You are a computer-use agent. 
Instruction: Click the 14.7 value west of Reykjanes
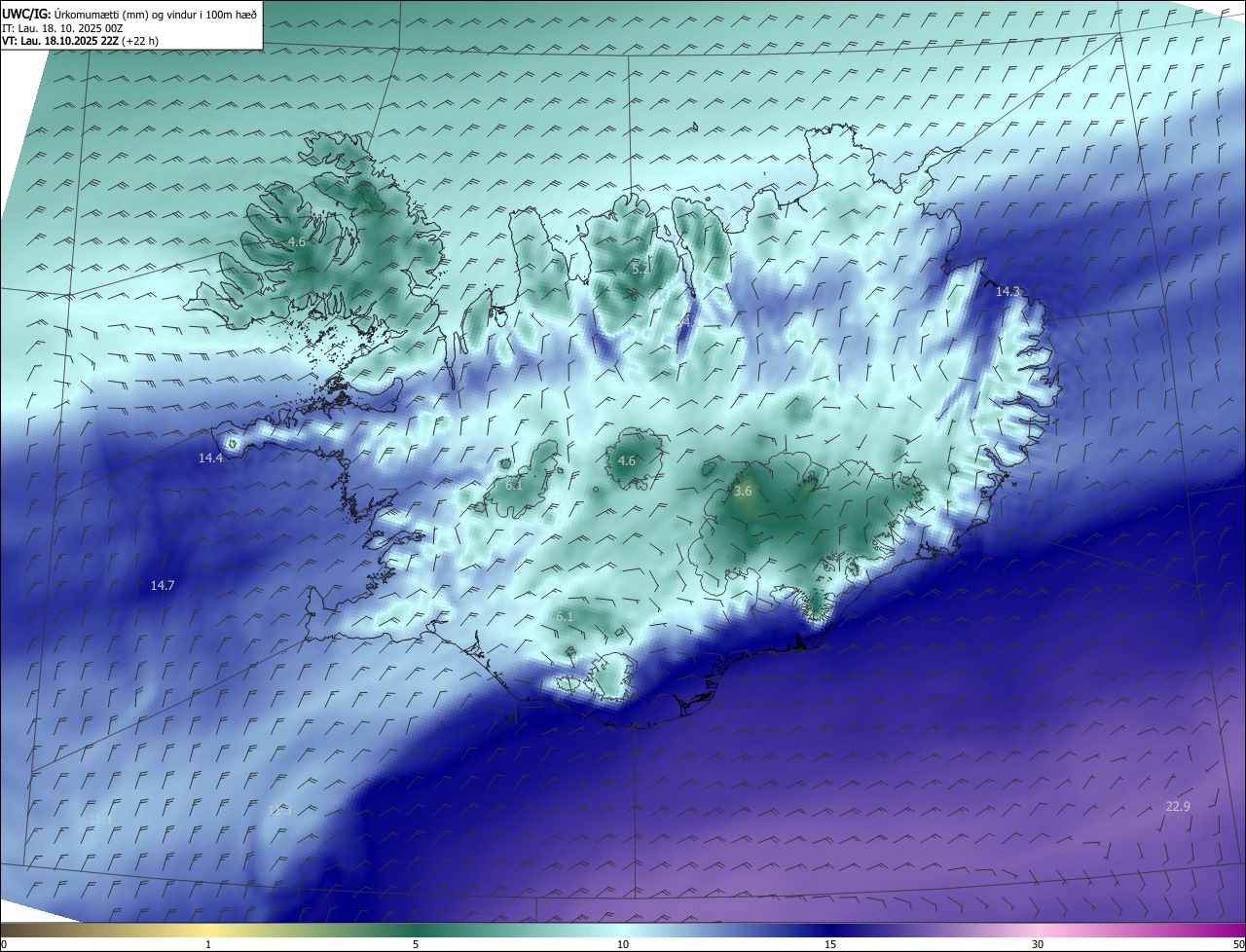[x=162, y=585]
